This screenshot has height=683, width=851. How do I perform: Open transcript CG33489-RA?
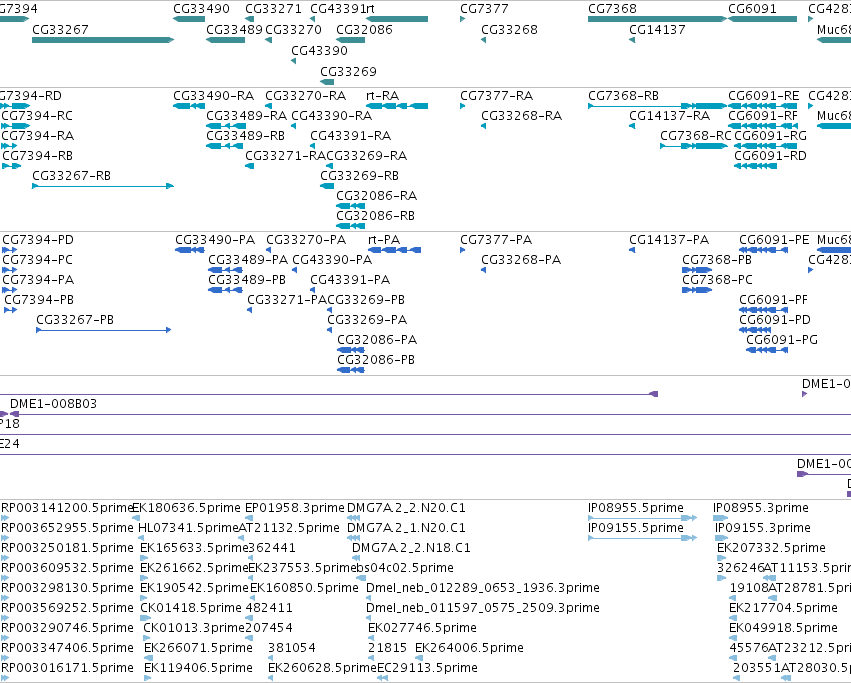(247, 116)
